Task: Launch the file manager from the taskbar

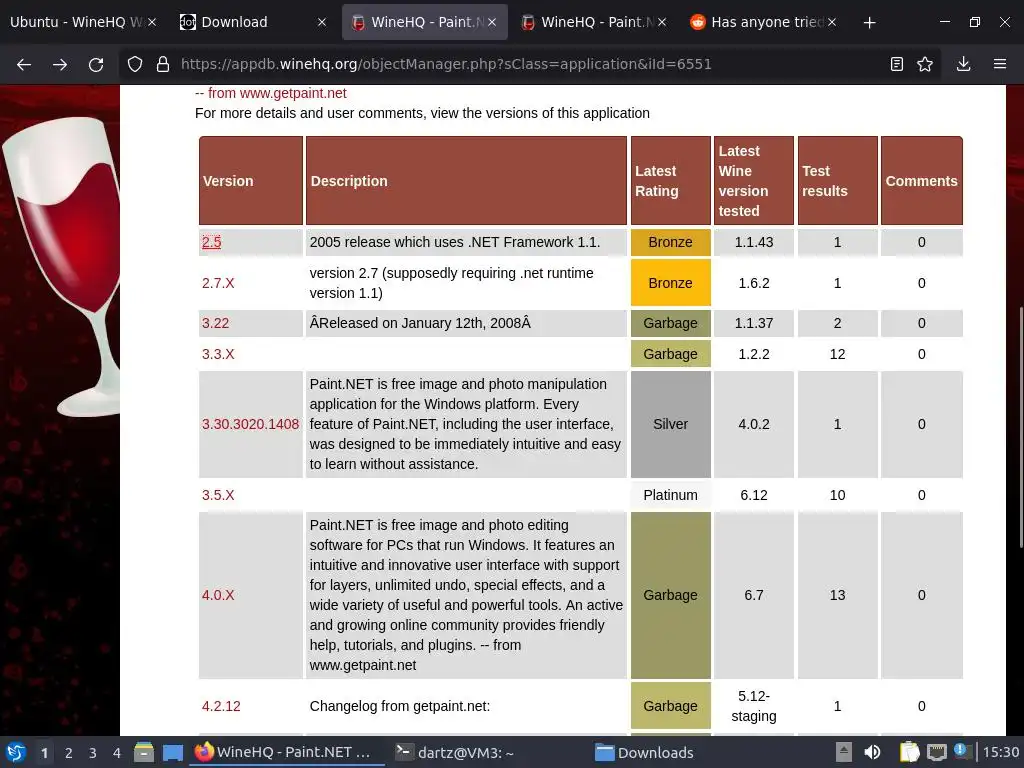Action: (144, 752)
